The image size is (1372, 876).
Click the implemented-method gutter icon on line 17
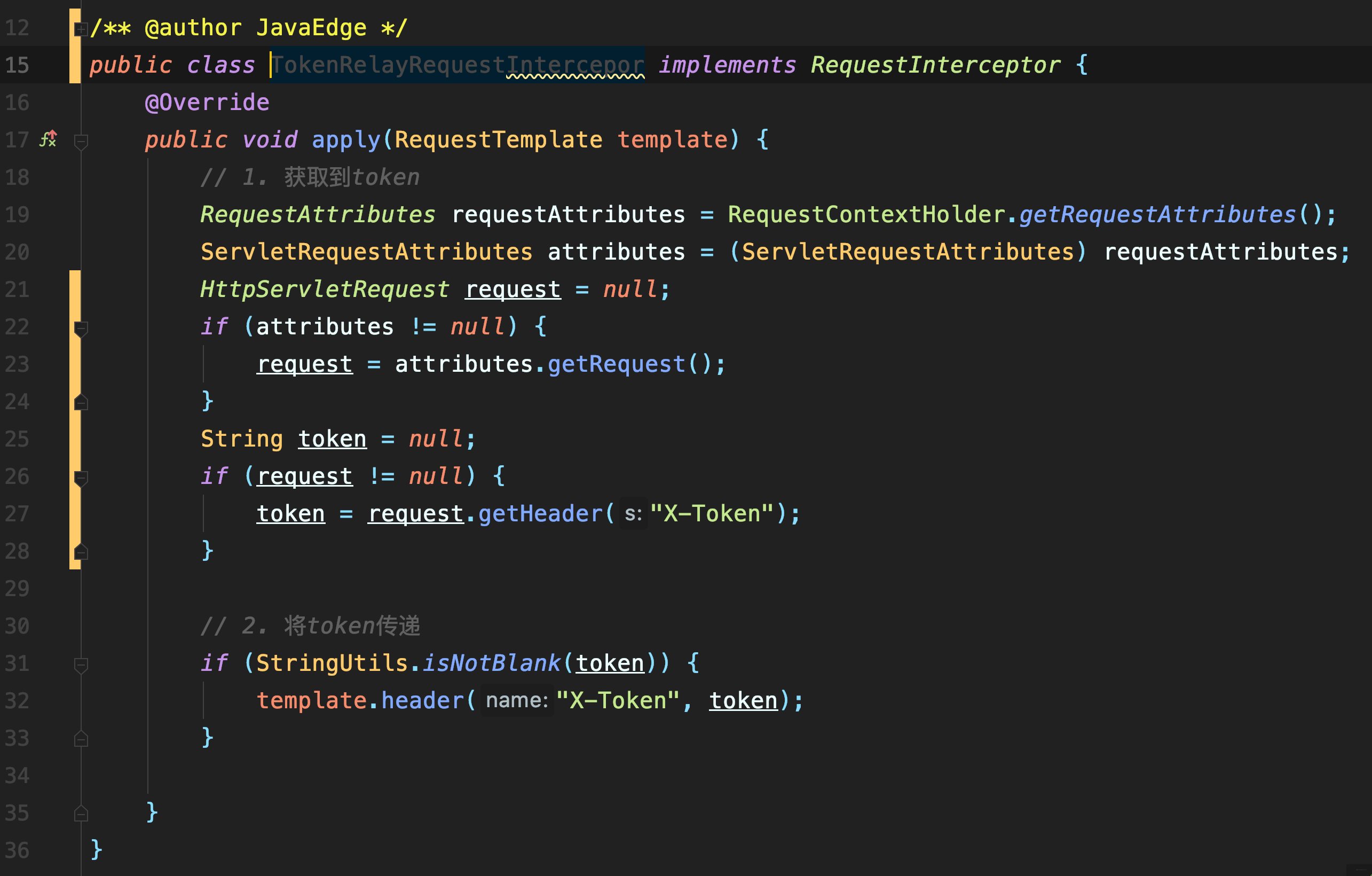[49, 138]
